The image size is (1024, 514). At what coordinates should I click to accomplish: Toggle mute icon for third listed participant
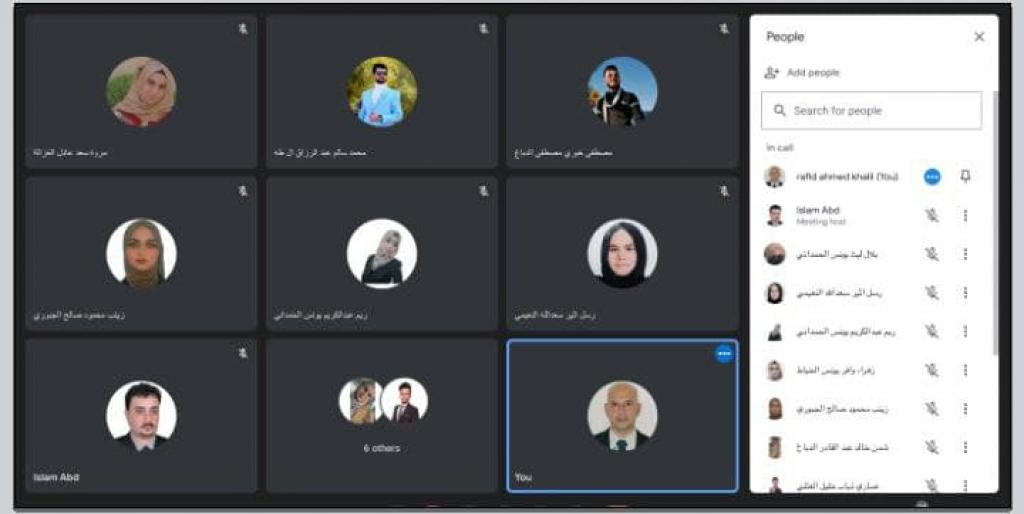pyautogui.click(x=932, y=254)
